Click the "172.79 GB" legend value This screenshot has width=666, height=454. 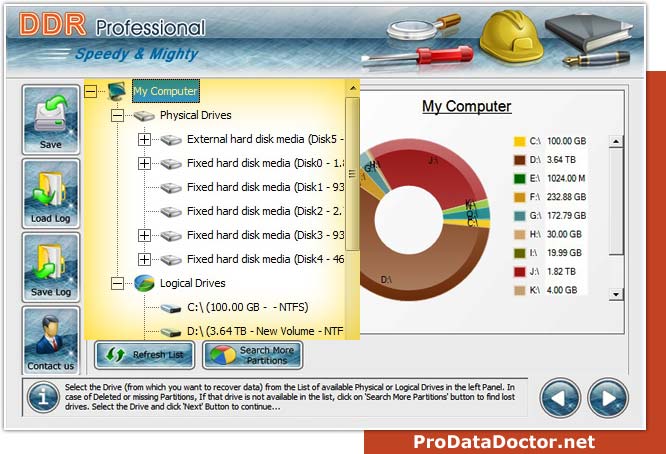pyautogui.click(x=566, y=216)
